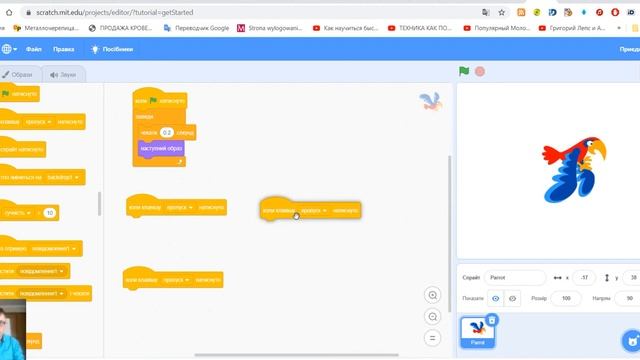Reset workspace zoom with the equals button
Screen dimensions: 640x360
pos(433,338)
